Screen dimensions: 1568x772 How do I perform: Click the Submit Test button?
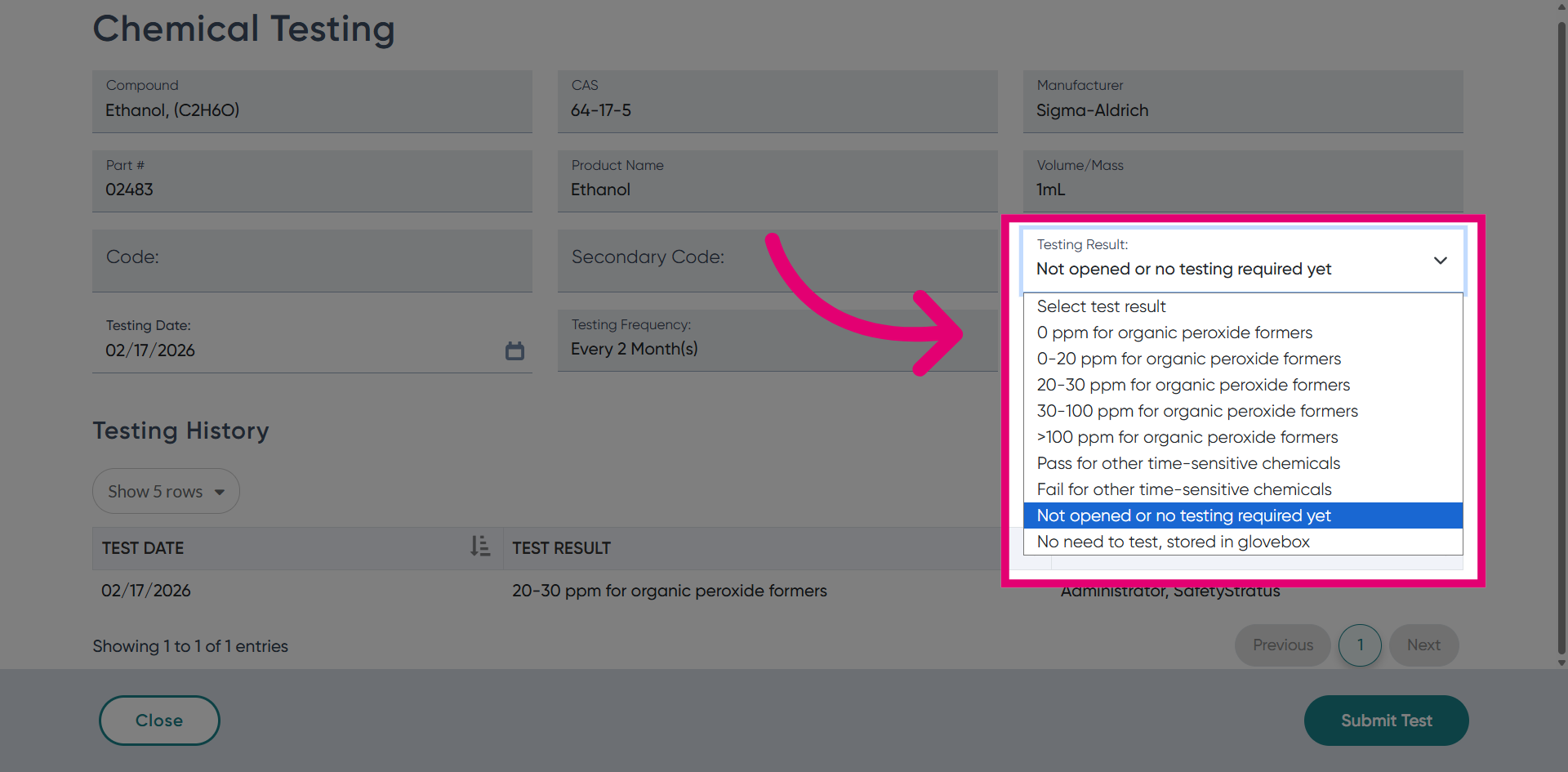point(1386,721)
